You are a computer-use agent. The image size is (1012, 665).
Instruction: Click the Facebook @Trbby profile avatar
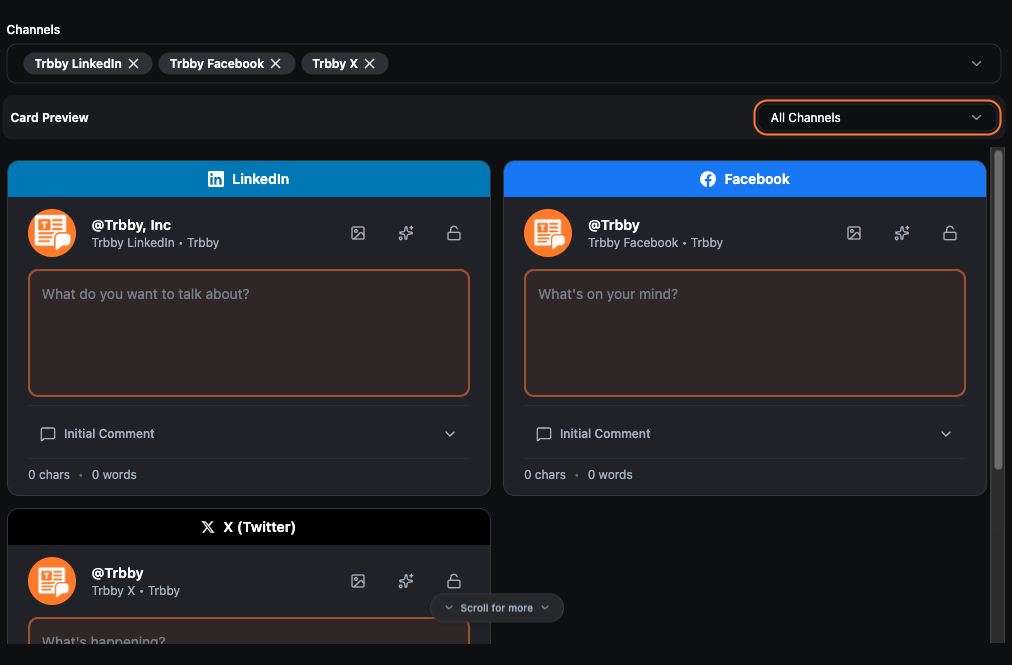[548, 233]
